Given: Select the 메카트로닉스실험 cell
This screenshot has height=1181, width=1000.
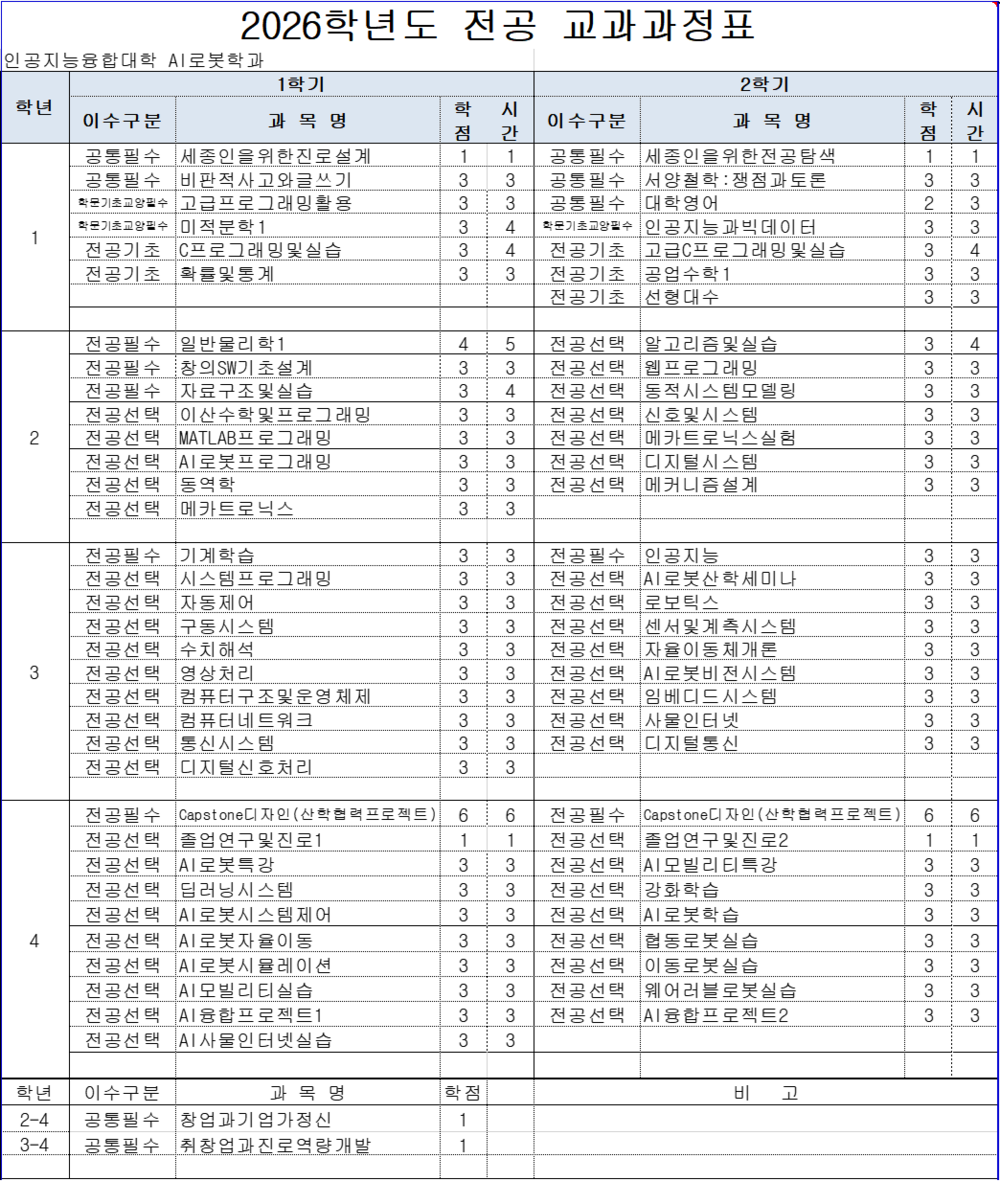Looking at the screenshot, I should 772,438.
